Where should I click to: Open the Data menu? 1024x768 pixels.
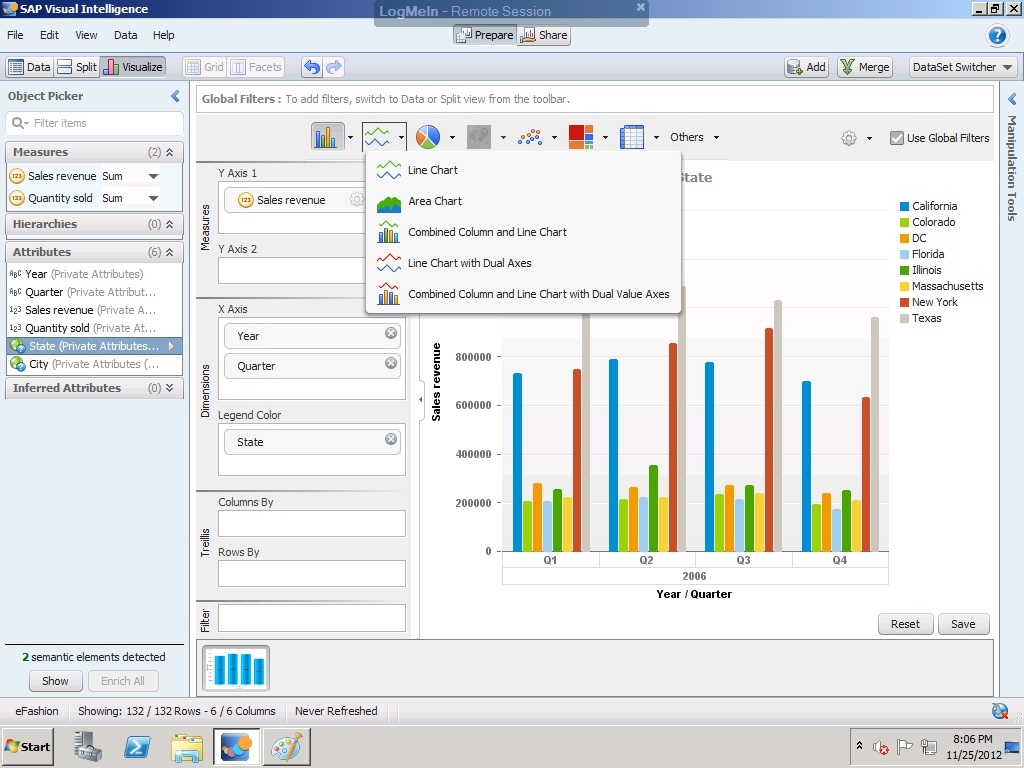[125, 35]
